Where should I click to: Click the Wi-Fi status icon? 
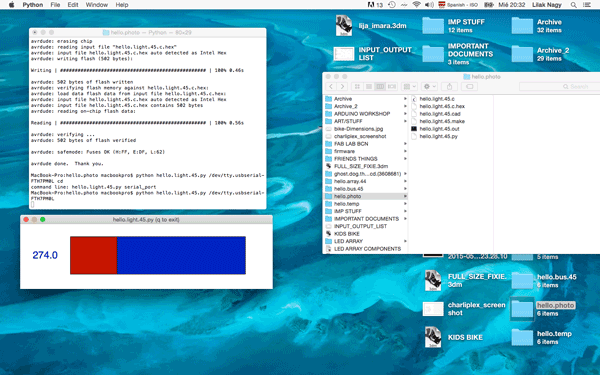(x=416, y=5)
